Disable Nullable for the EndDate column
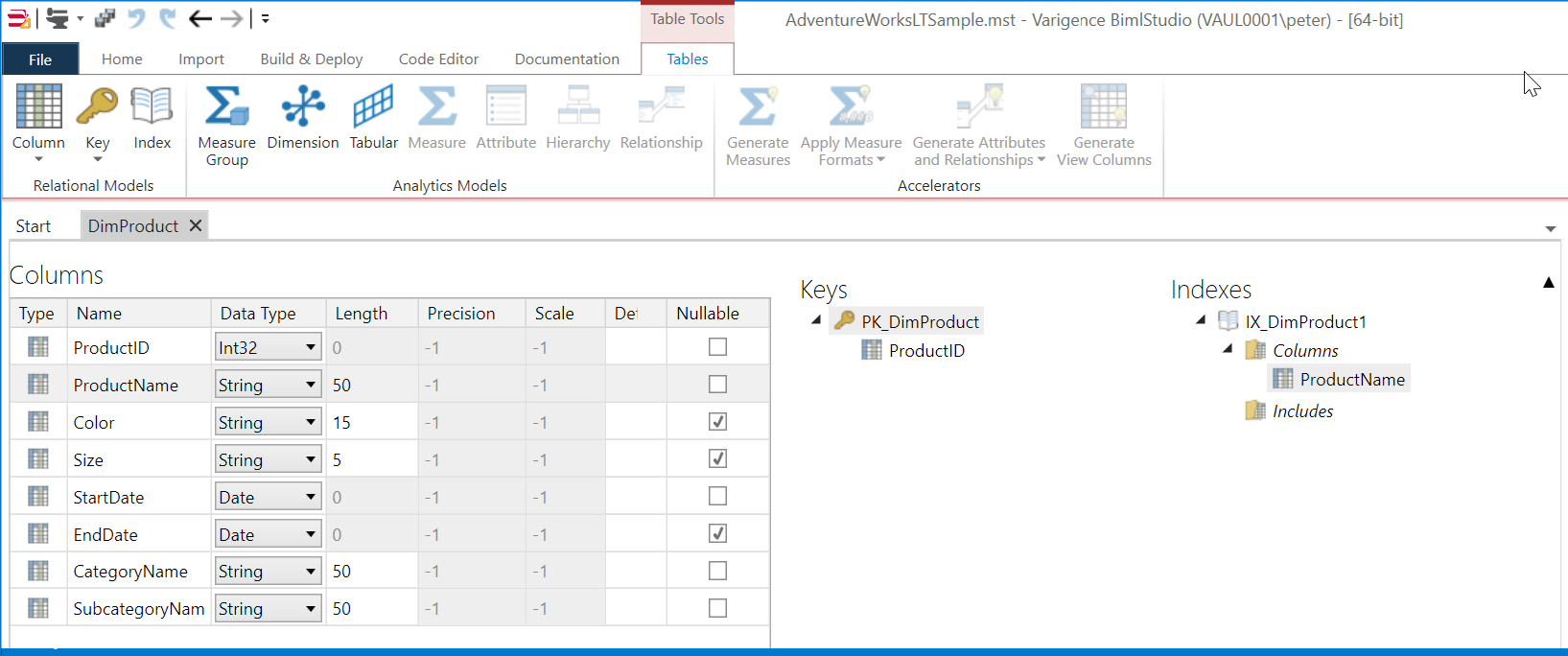 tap(717, 534)
